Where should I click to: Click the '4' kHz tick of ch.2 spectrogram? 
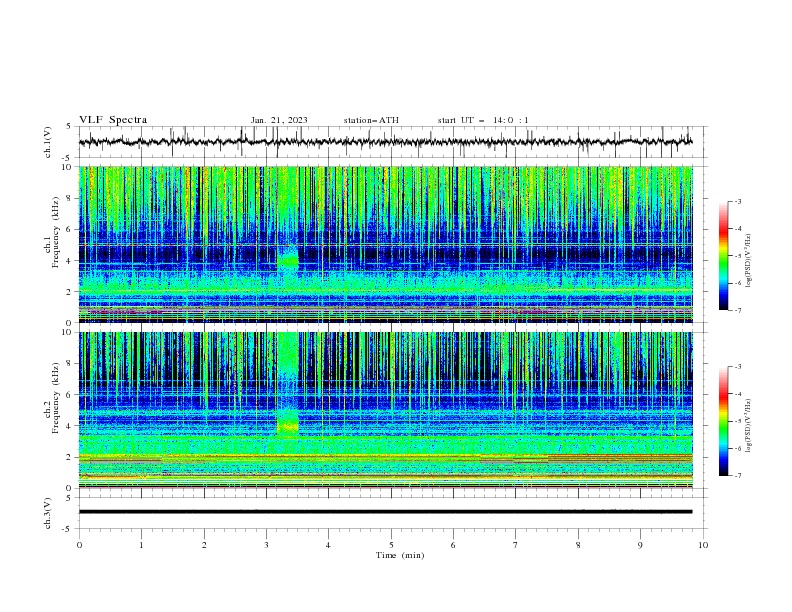(x=71, y=426)
